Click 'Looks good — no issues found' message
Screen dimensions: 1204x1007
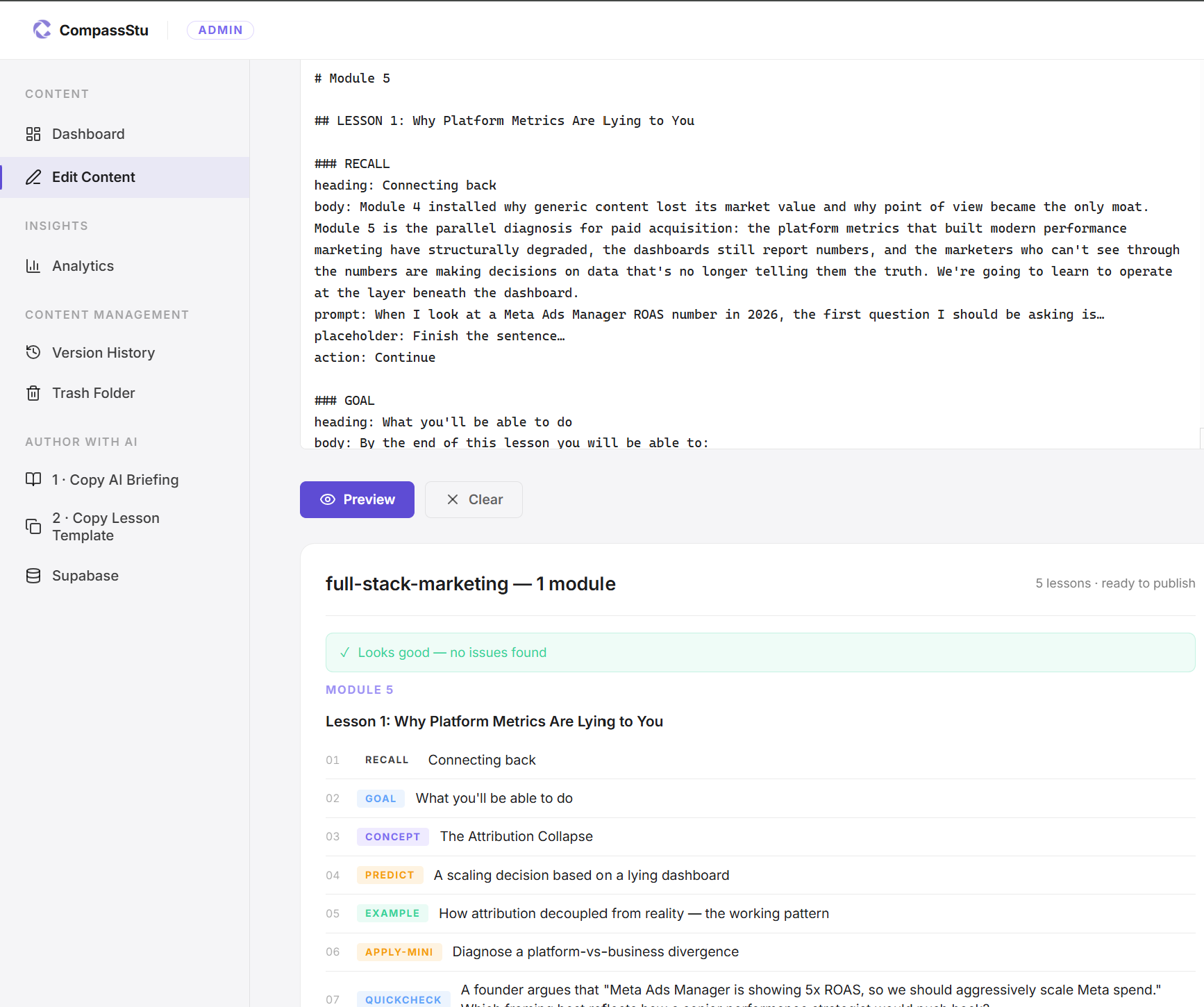[x=452, y=652]
